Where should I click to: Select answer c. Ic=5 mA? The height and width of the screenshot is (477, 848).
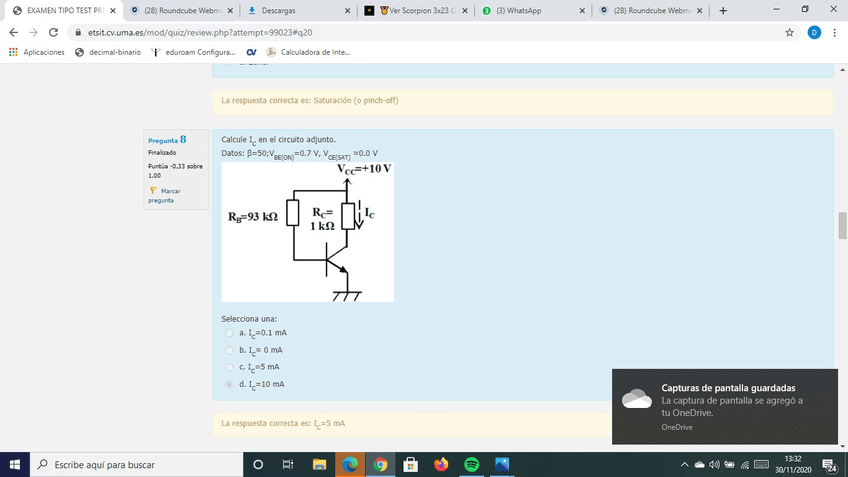pos(229,367)
